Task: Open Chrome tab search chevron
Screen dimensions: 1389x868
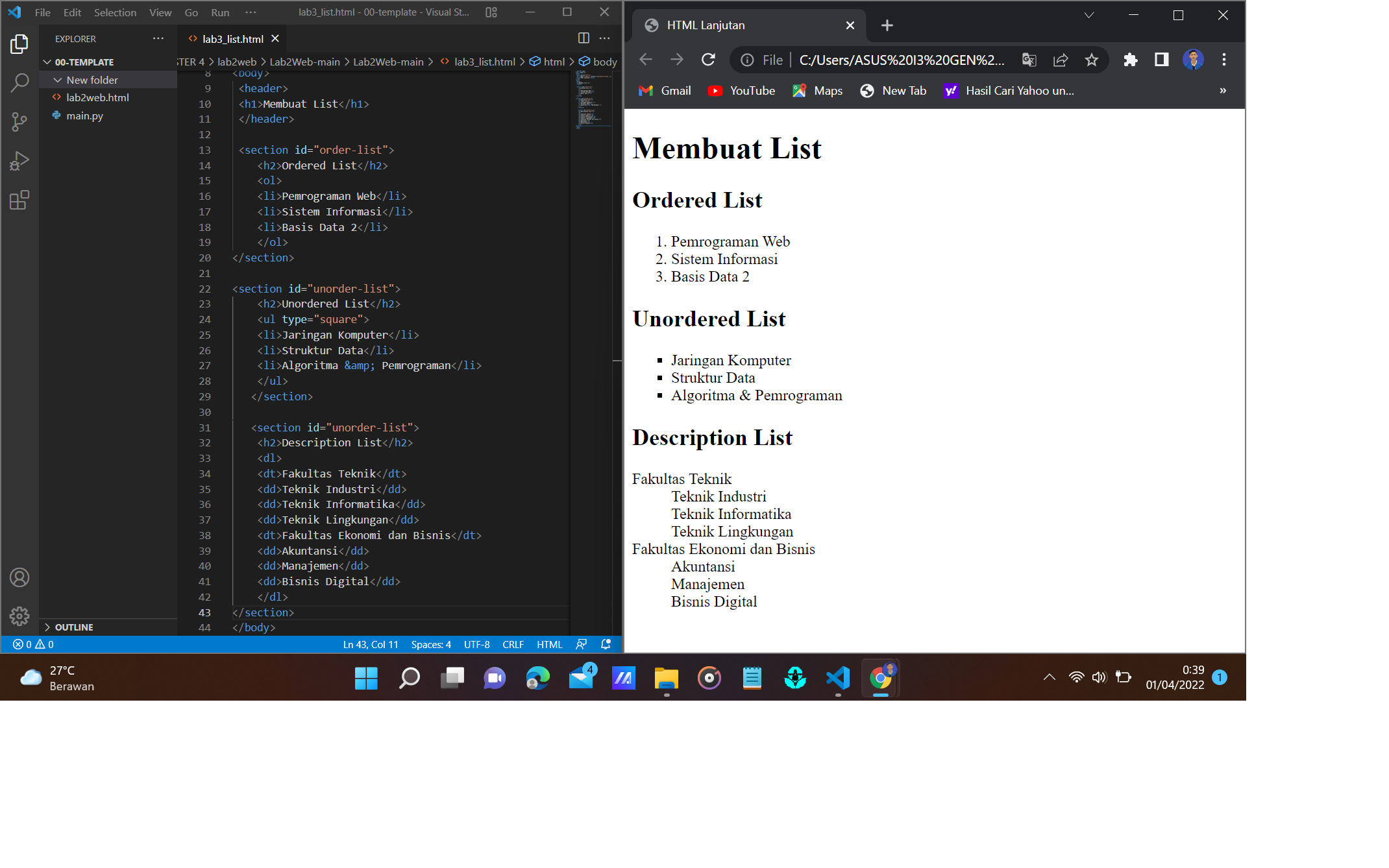Action: 1089,15
